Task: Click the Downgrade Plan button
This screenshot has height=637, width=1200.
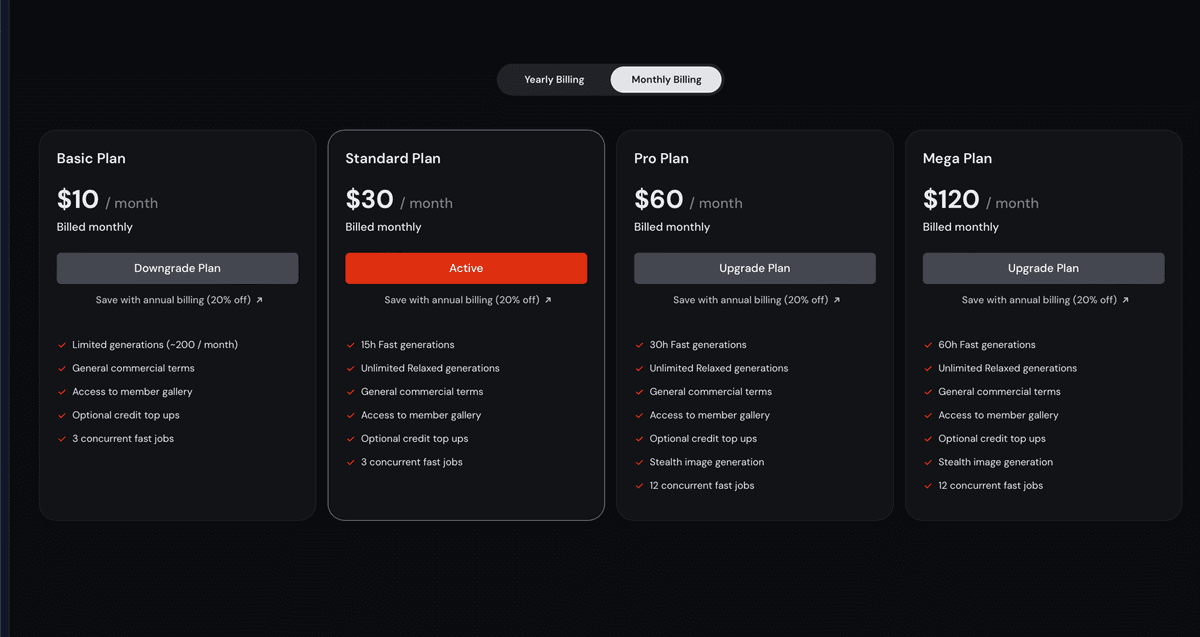Action: click(x=177, y=268)
